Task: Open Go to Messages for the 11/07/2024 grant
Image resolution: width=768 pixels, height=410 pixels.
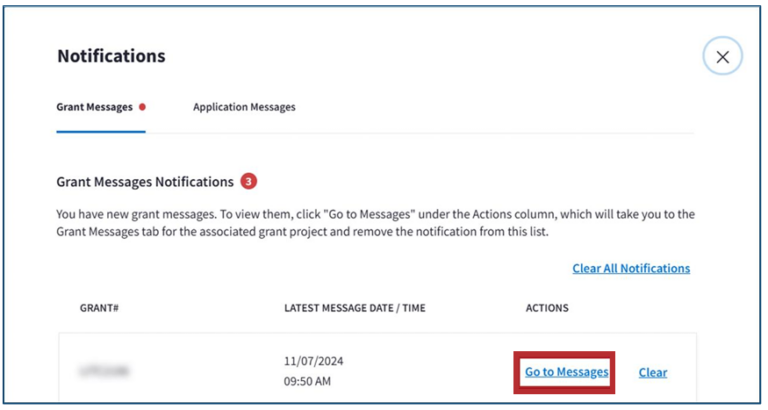Action: 566,372
